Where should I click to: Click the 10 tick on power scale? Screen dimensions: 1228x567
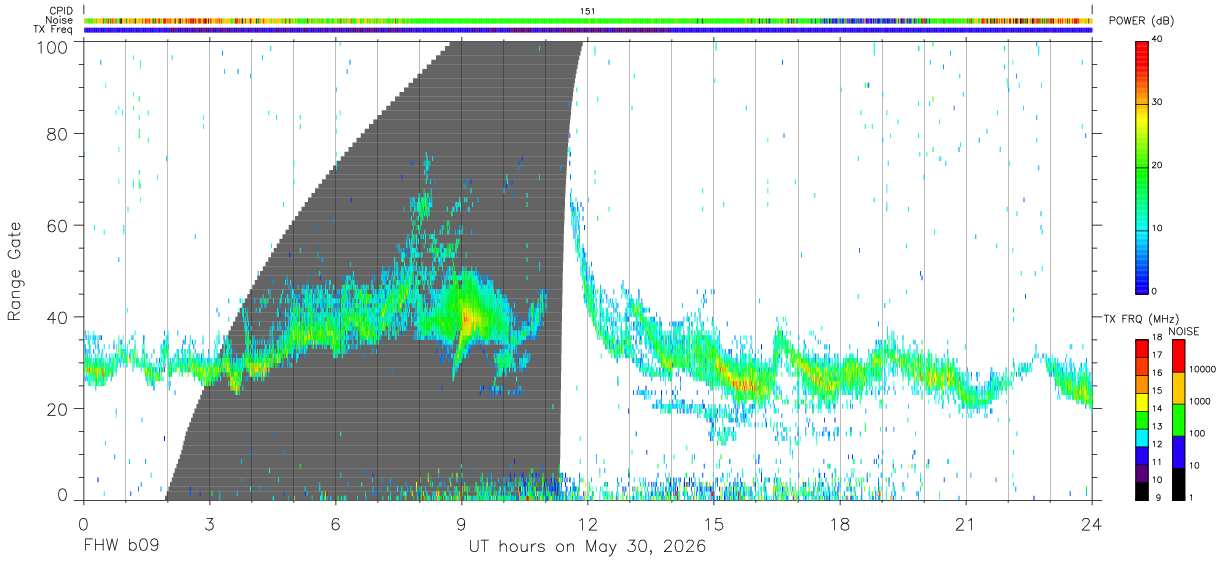click(x=1158, y=228)
